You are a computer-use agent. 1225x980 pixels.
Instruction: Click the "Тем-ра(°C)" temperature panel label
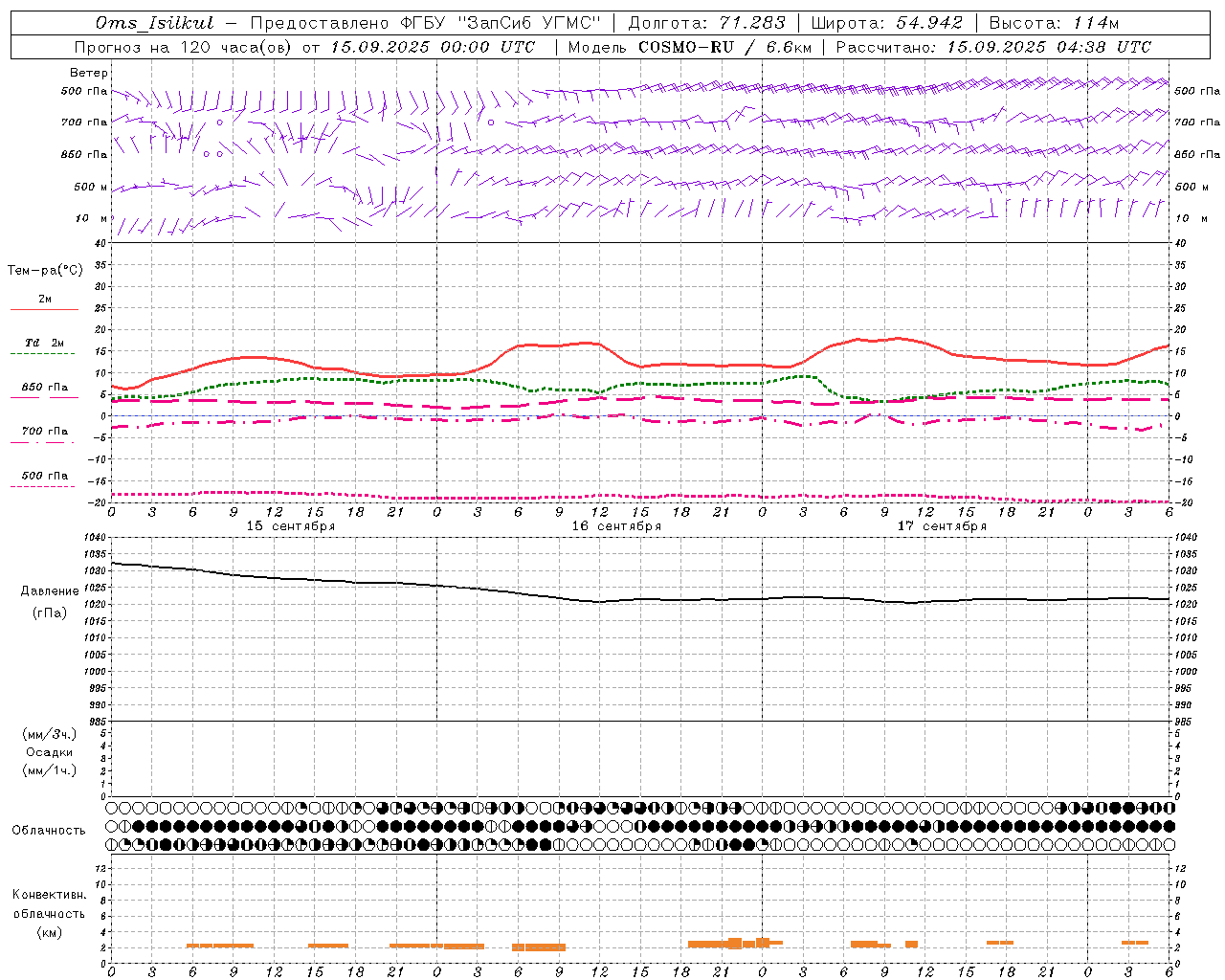pyautogui.click(x=45, y=271)
